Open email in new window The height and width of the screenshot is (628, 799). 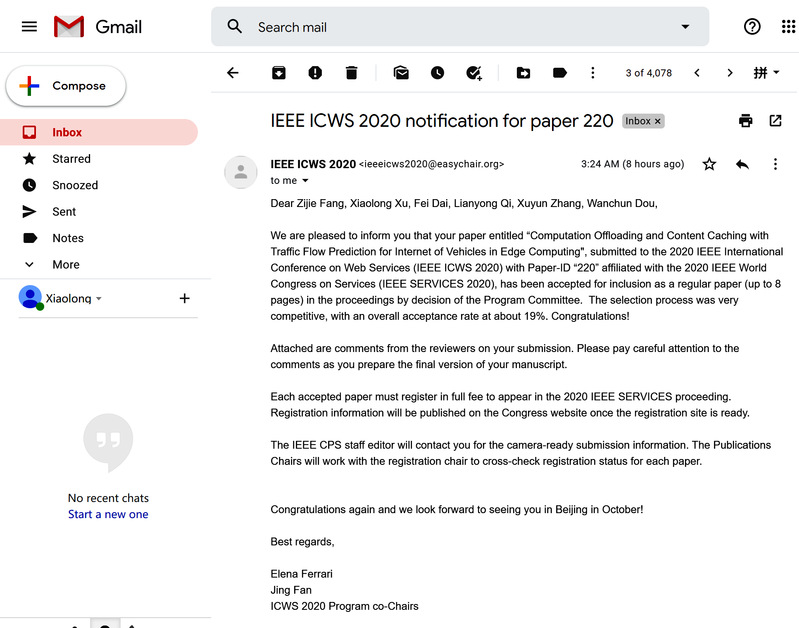coord(775,121)
